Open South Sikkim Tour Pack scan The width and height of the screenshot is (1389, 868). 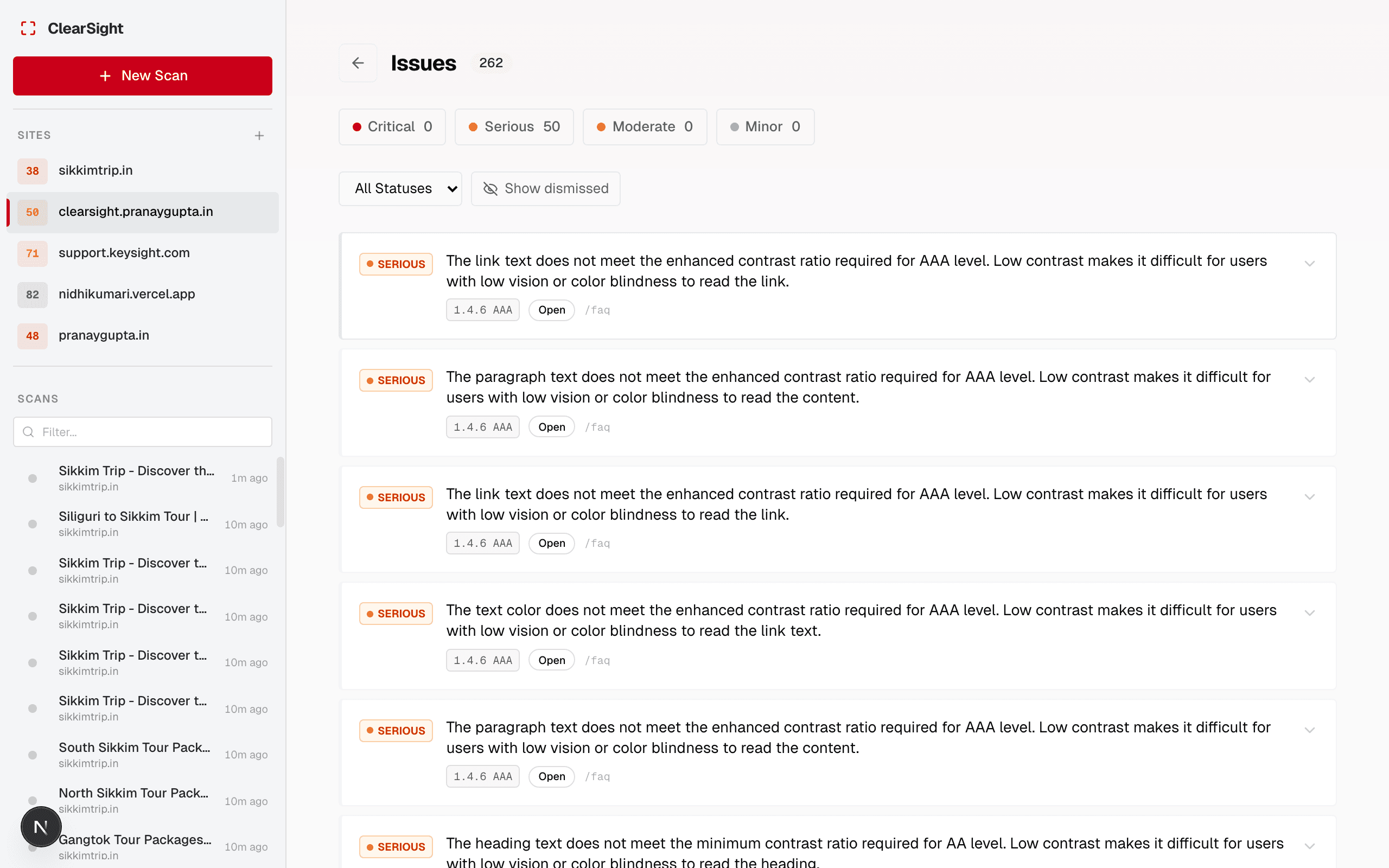[x=142, y=755]
